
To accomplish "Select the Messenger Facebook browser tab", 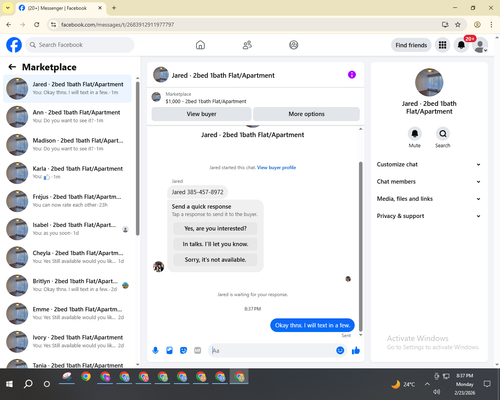I will 61,8.
